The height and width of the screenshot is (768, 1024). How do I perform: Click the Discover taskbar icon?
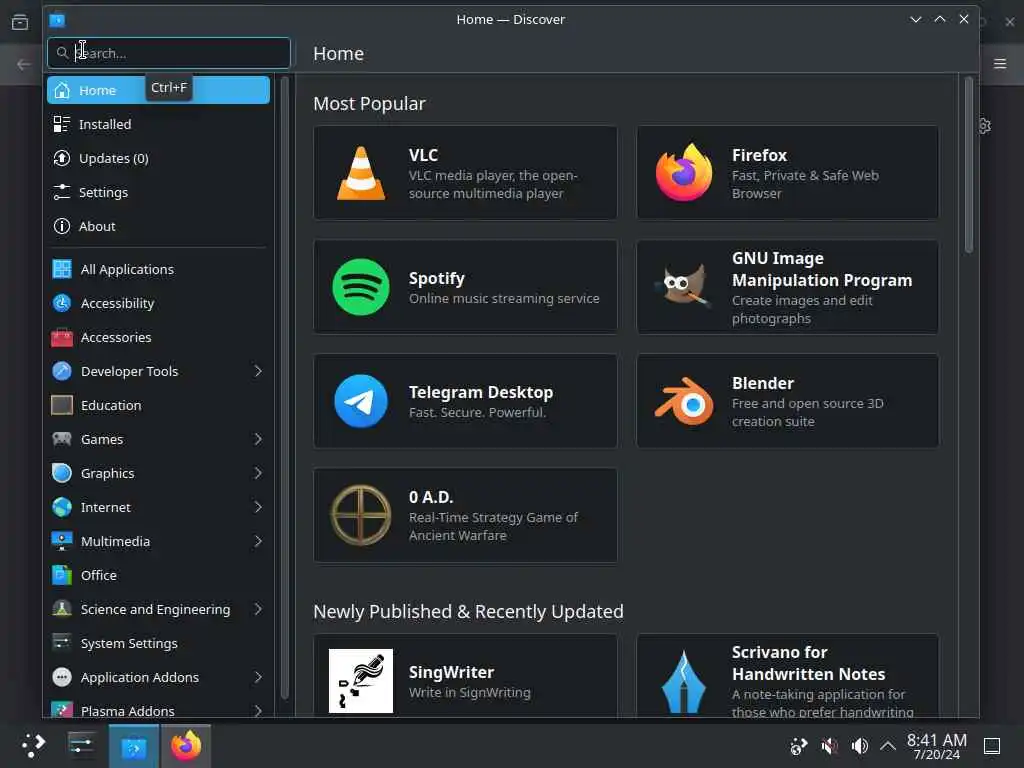click(134, 746)
